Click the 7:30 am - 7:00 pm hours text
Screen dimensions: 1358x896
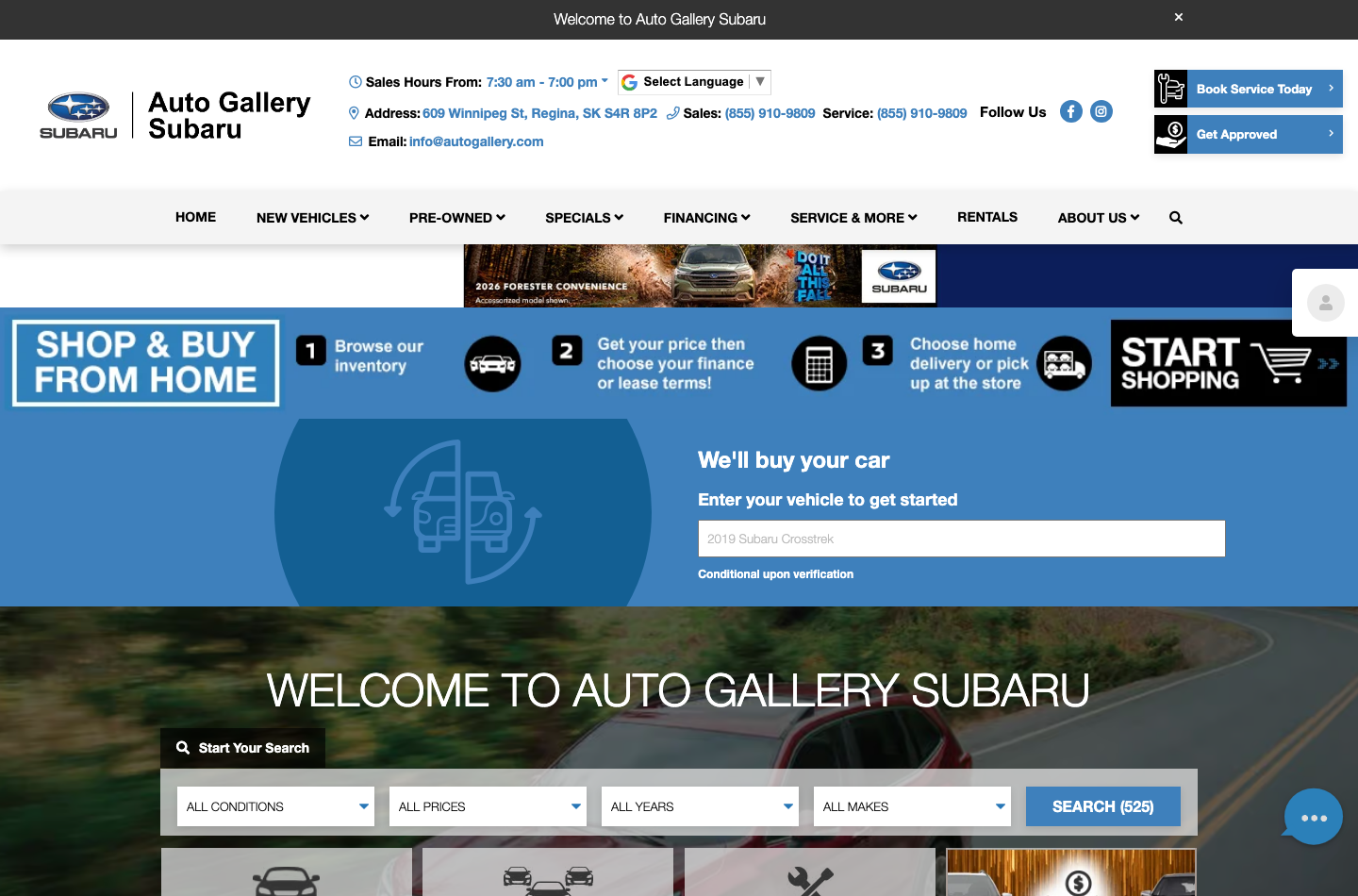542,82
